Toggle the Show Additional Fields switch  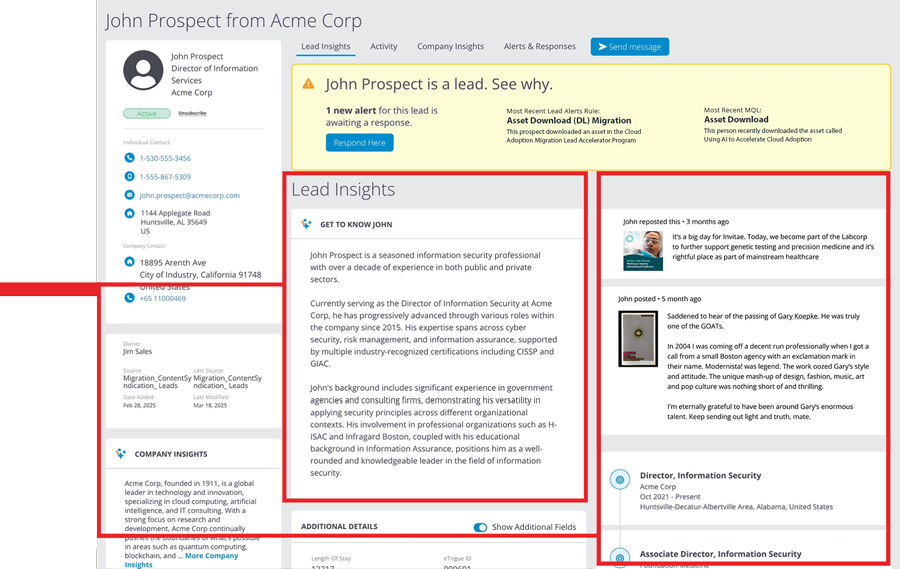[480, 527]
